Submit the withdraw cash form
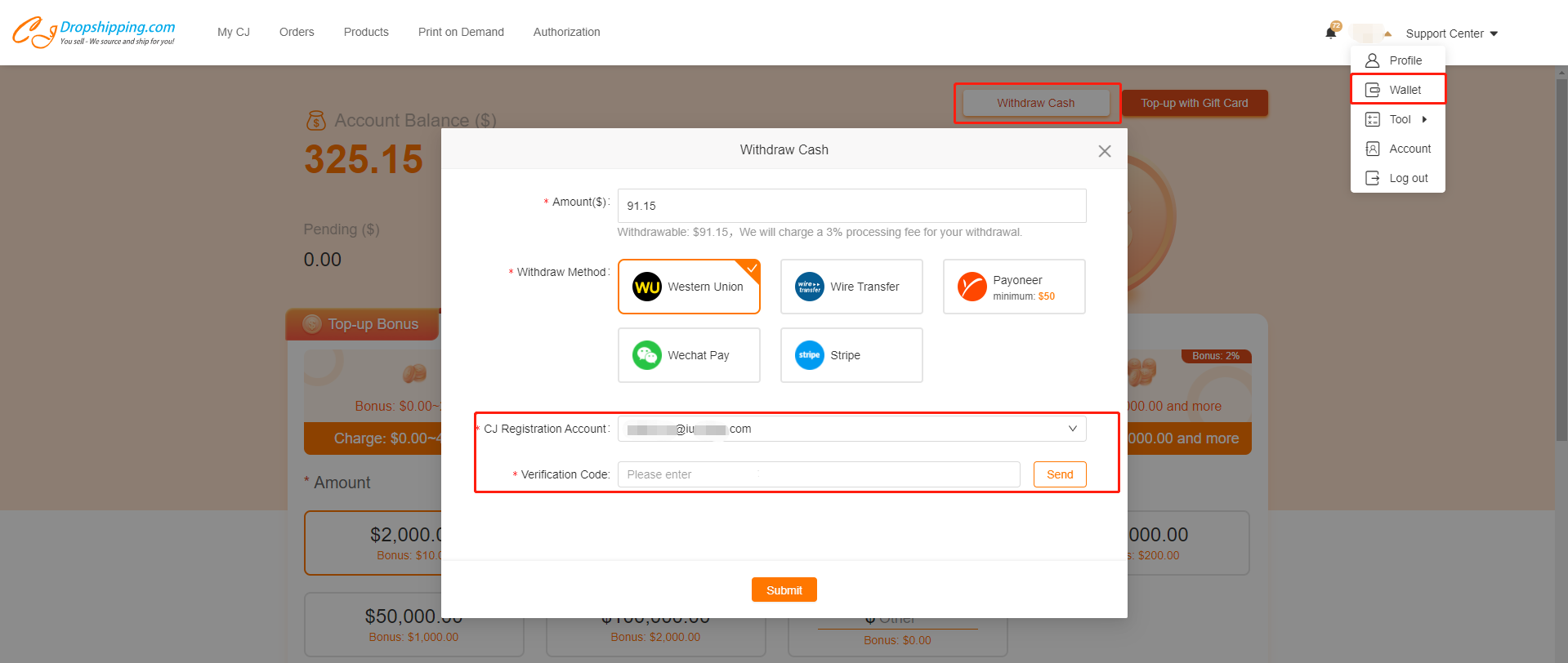 784,590
